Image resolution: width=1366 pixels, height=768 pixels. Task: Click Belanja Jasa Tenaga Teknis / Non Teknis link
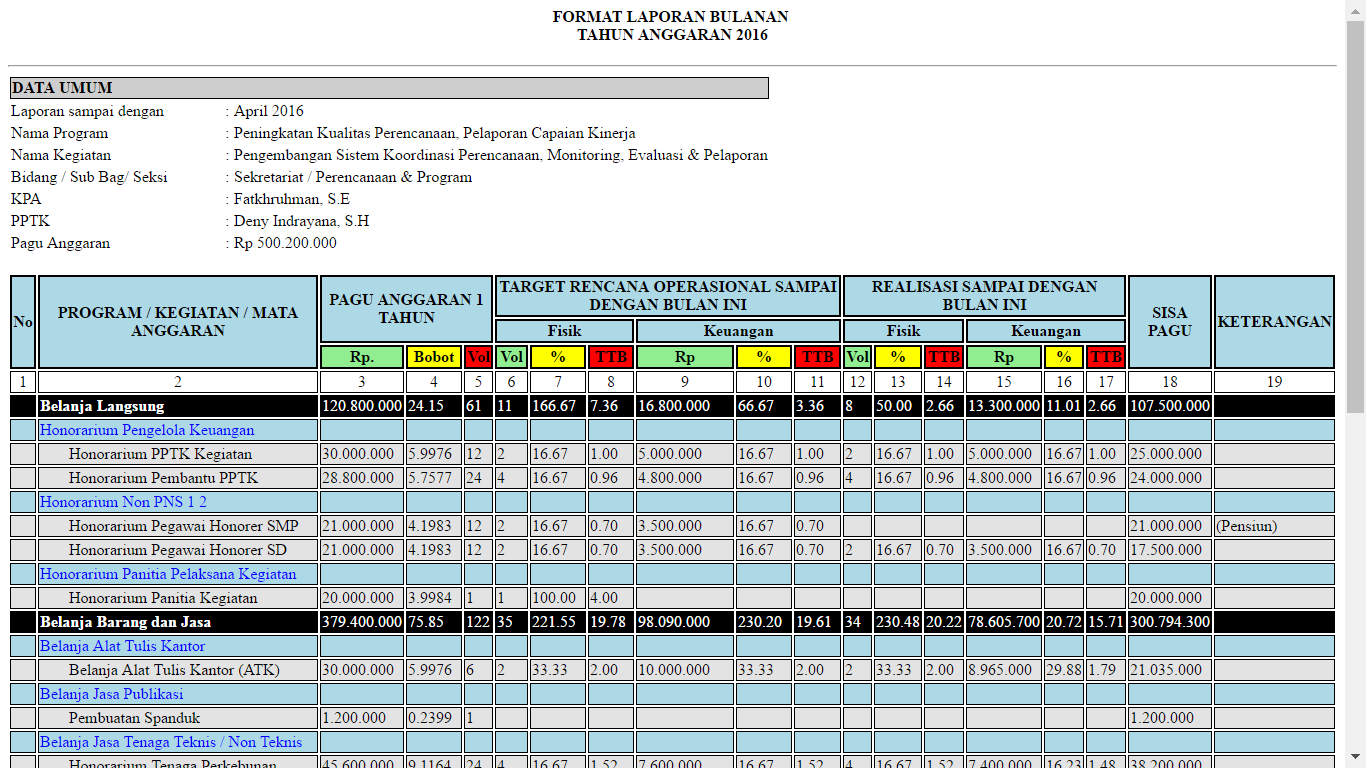tap(171, 742)
